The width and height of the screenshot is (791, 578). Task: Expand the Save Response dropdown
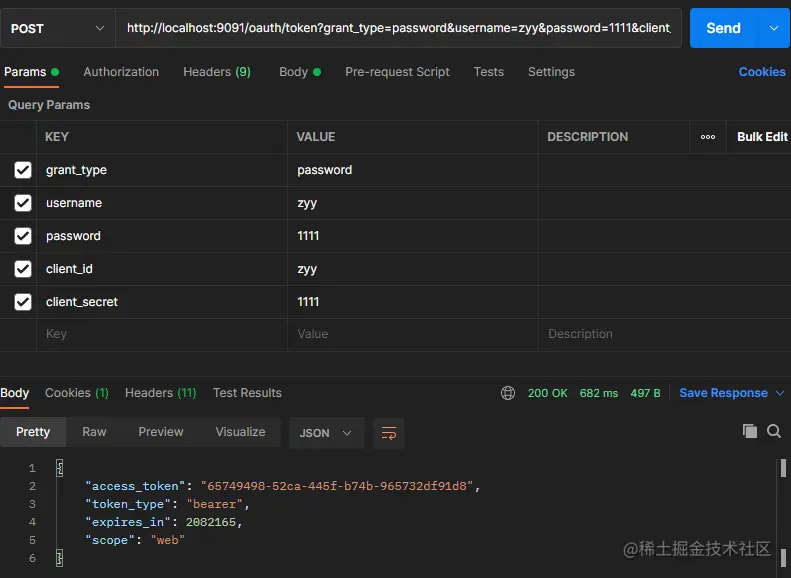click(x=780, y=393)
